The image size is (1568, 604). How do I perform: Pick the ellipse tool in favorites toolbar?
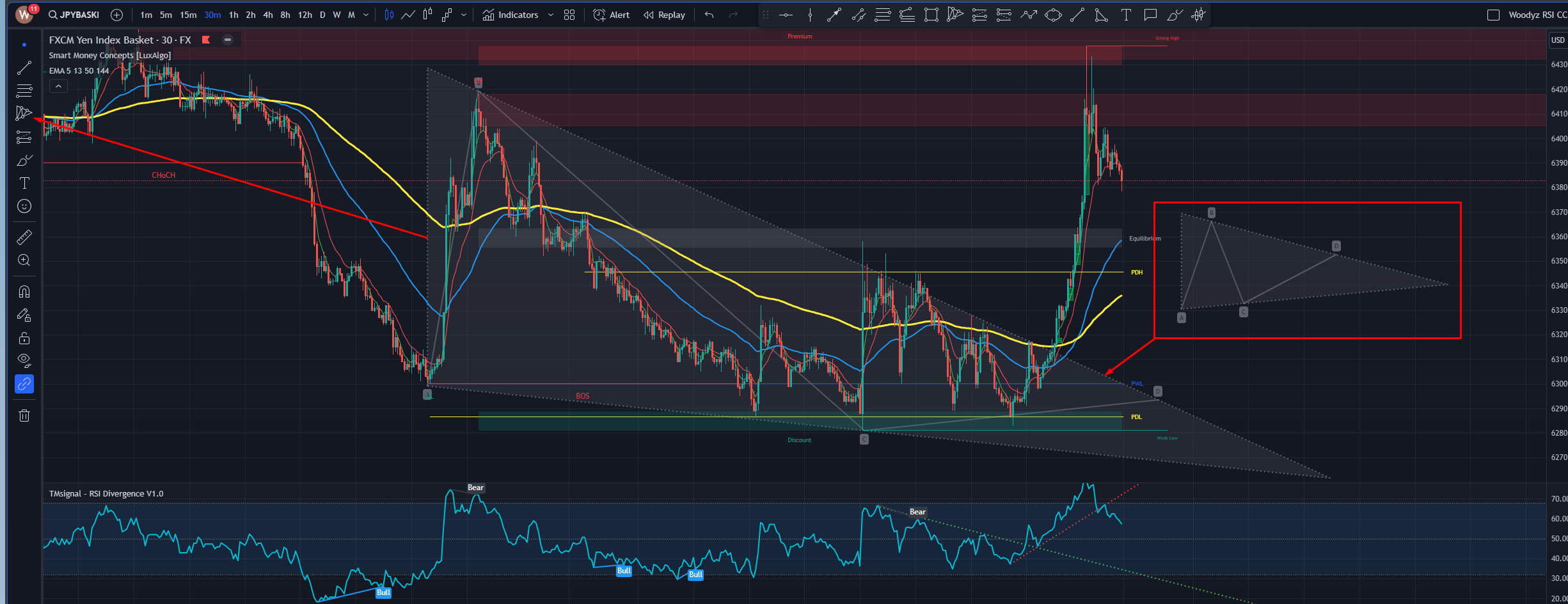click(x=1053, y=15)
